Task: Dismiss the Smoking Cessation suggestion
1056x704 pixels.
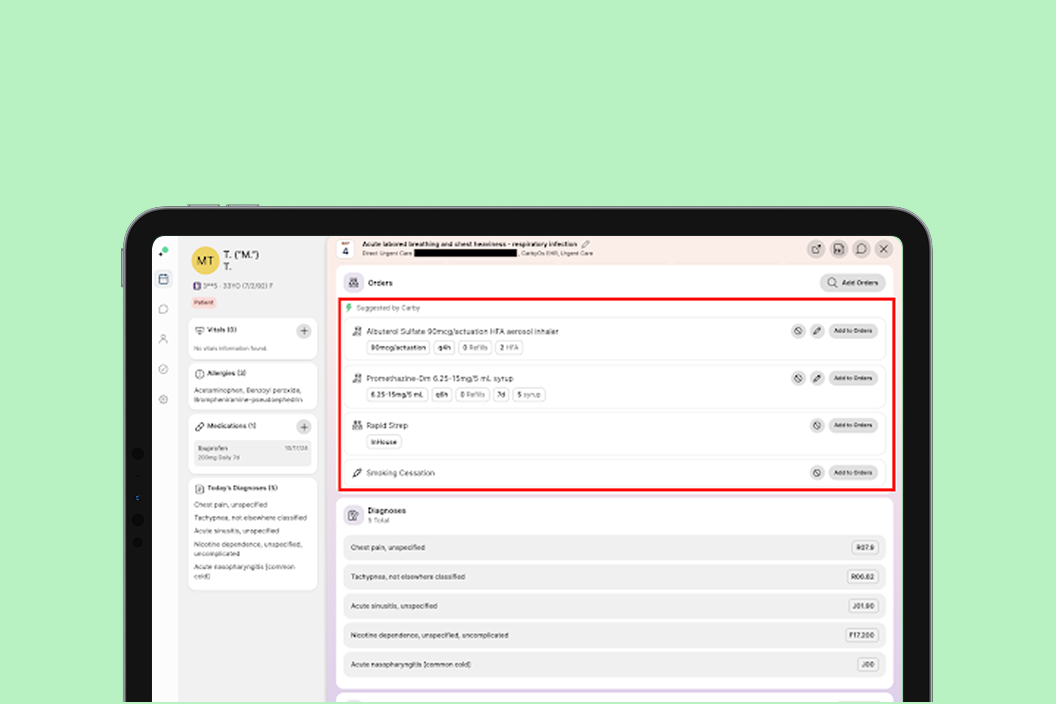Action: pyautogui.click(x=817, y=473)
